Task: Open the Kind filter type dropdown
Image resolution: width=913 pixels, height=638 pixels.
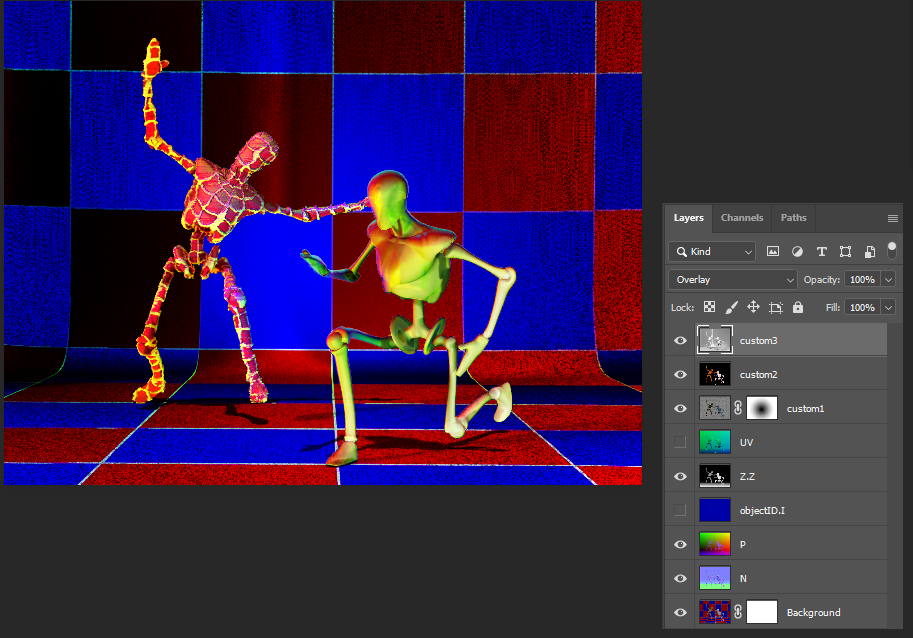Action: (712, 252)
